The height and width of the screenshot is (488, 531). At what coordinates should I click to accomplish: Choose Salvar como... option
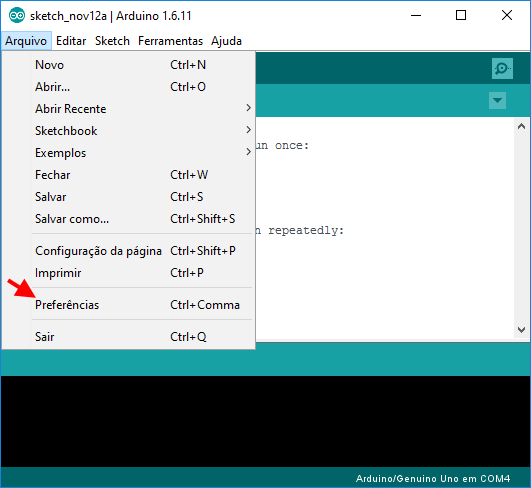pyautogui.click(x=128, y=219)
